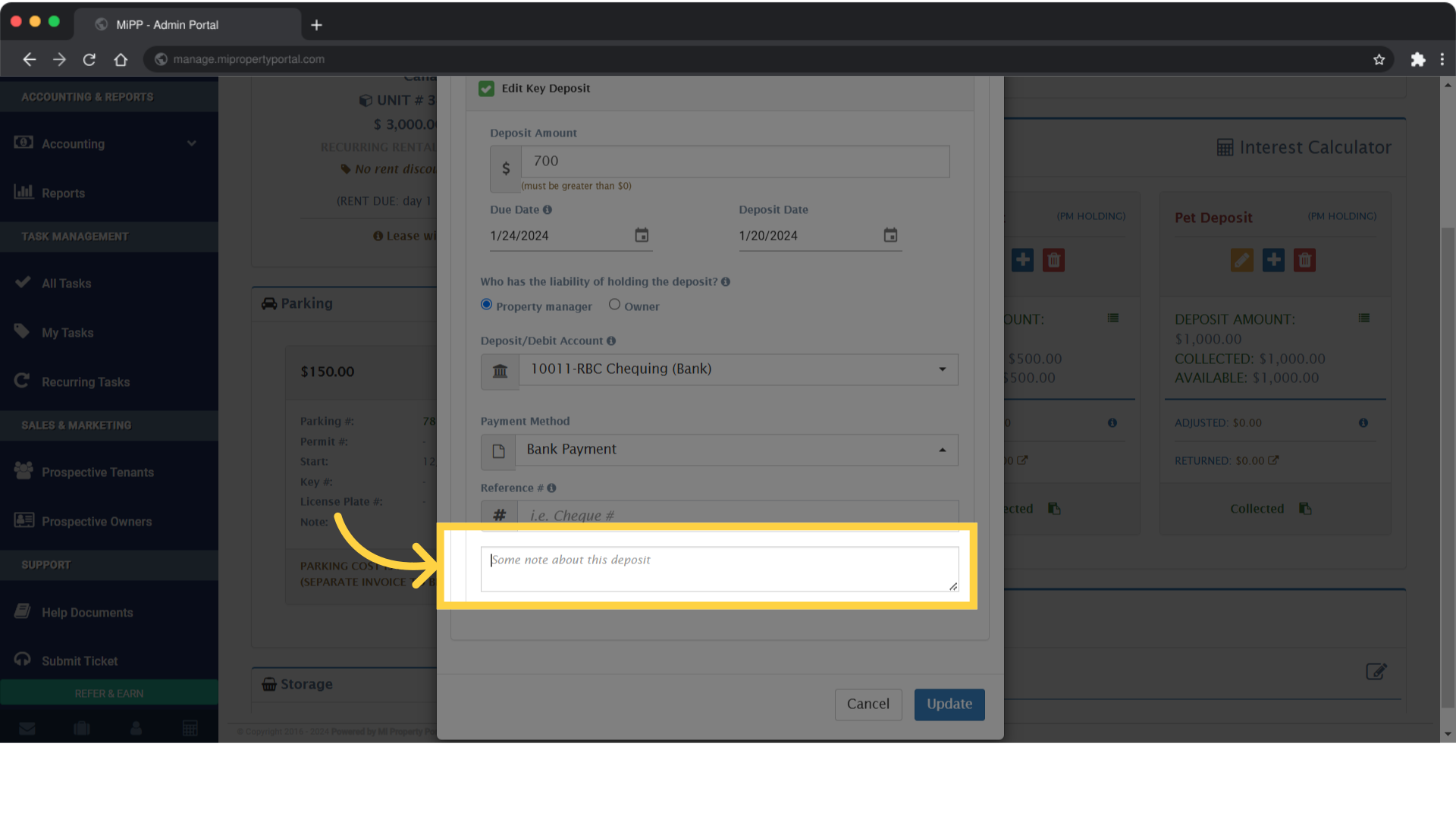Click the Cancel button

868,704
